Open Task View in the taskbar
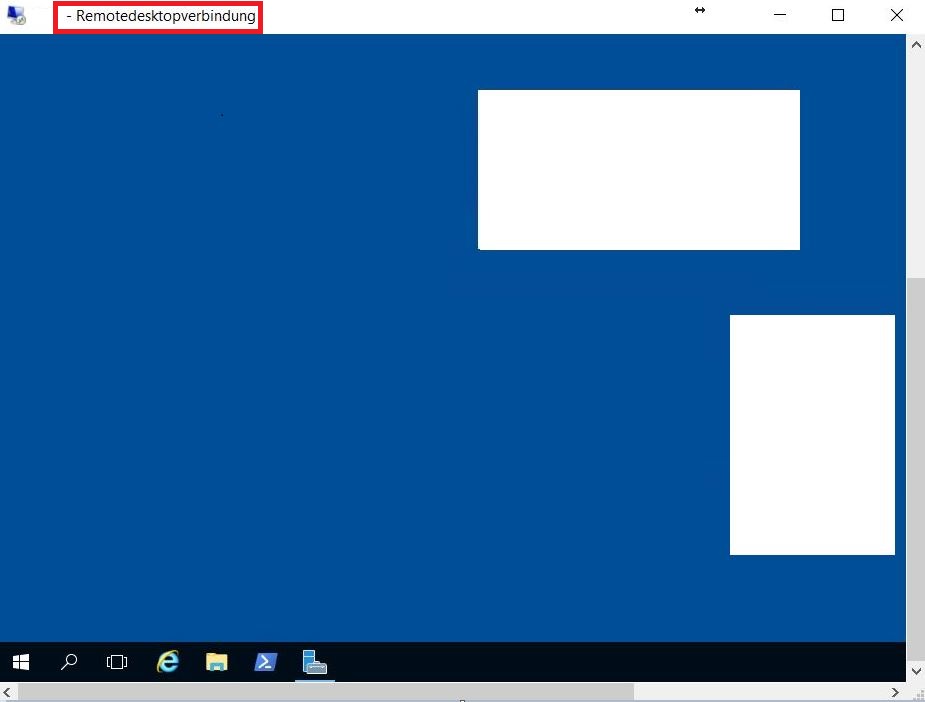Image resolution: width=925 pixels, height=702 pixels. click(117, 662)
